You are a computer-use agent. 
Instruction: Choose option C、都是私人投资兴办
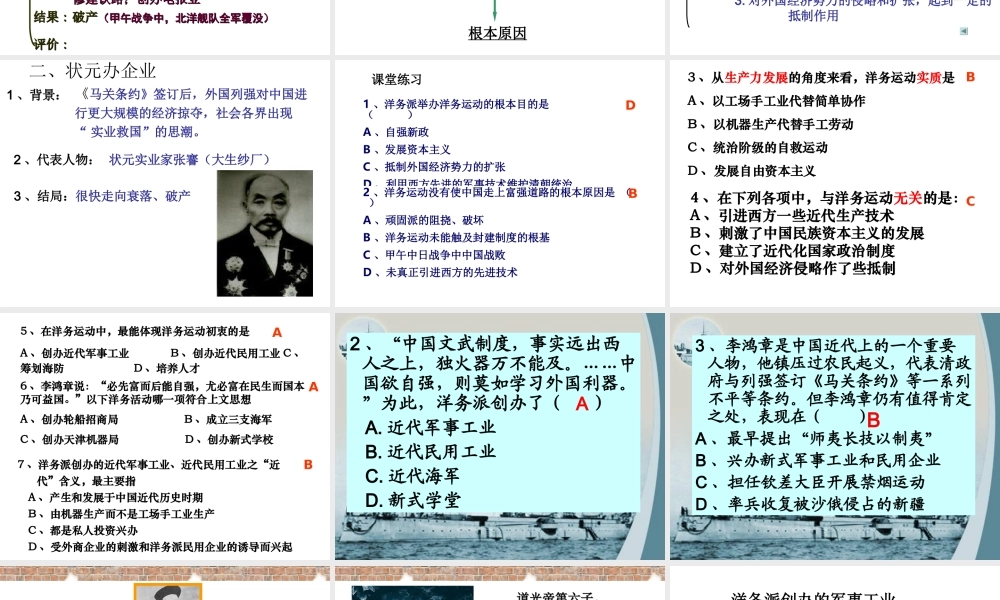point(83,530)
